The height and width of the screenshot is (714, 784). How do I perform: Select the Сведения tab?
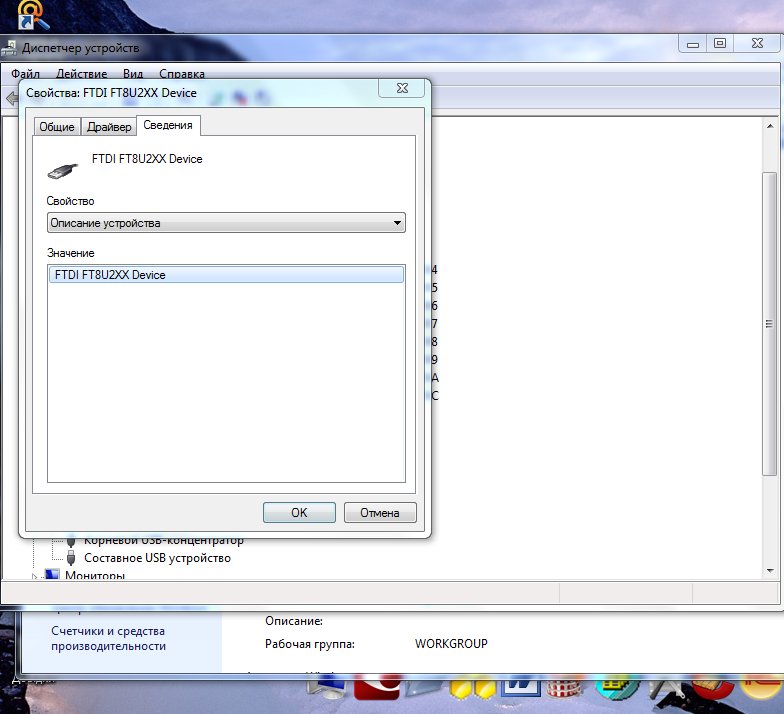tap(168, 126)
